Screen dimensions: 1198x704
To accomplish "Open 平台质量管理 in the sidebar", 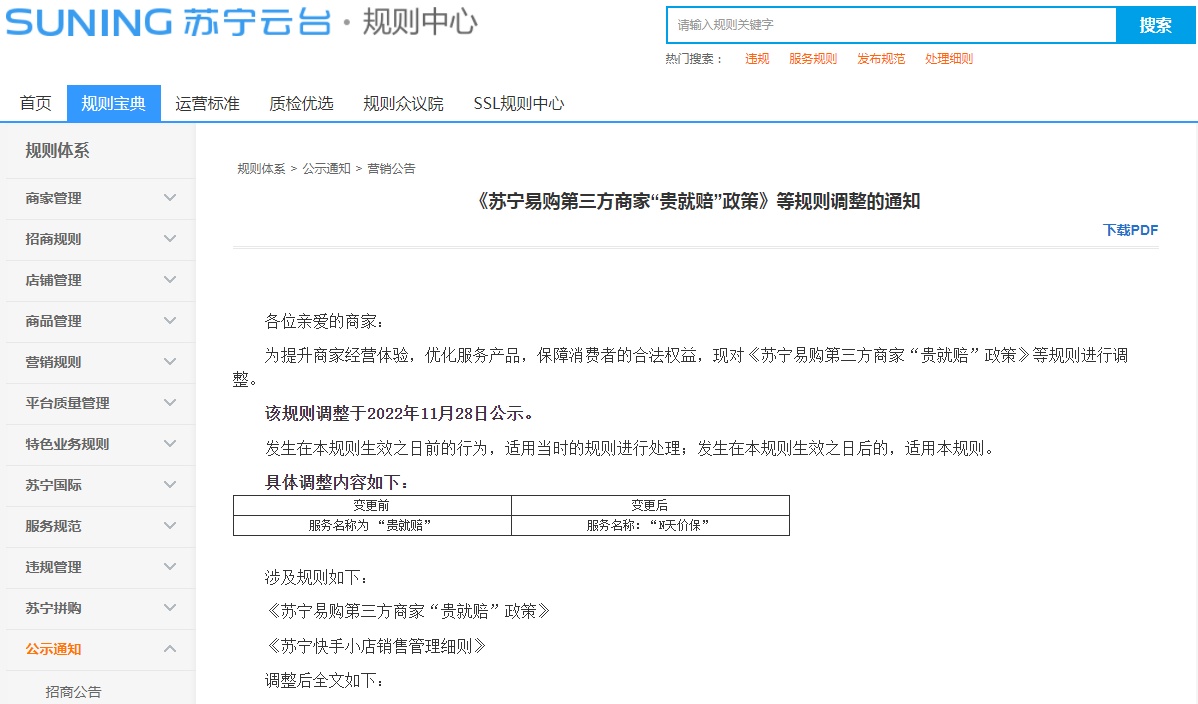I will pyautogui.click(x=67, y=403).
